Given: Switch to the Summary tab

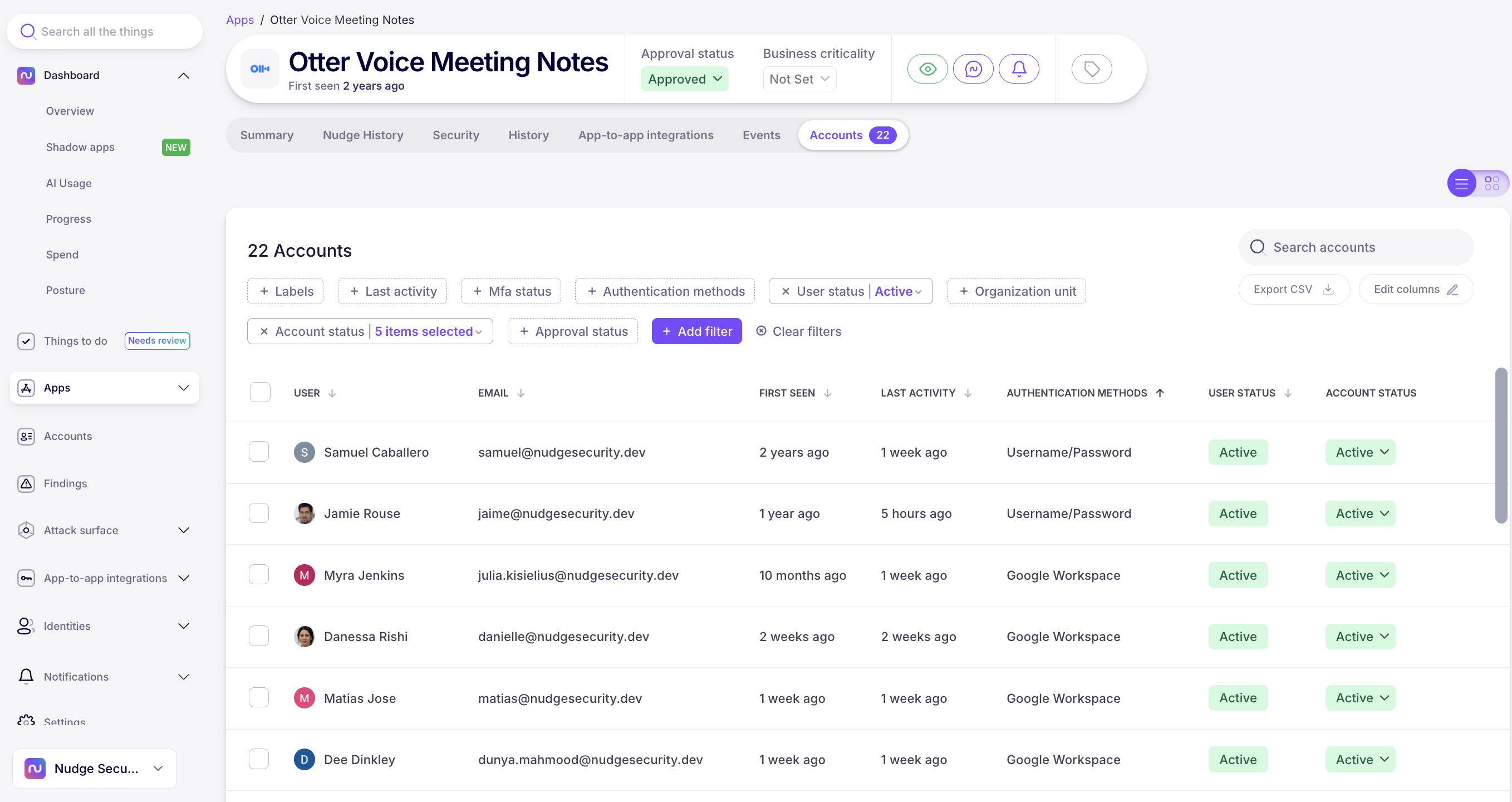Looking at the screenshot, I should click(x=267, y=135).
